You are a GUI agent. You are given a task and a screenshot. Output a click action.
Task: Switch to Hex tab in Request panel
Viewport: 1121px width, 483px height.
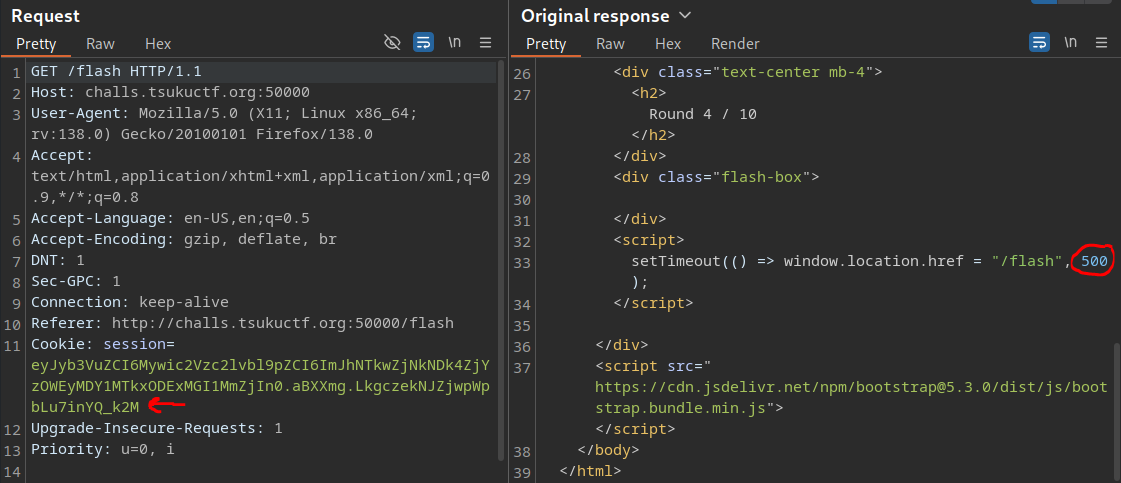(x=158, y=44)
